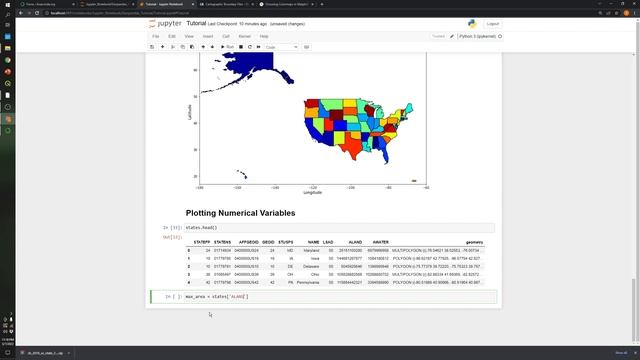Image resolution: width=640 pixels, height=360 pixels.
Task: Click the Python logo icon
Action: click(x=472, y=24)
